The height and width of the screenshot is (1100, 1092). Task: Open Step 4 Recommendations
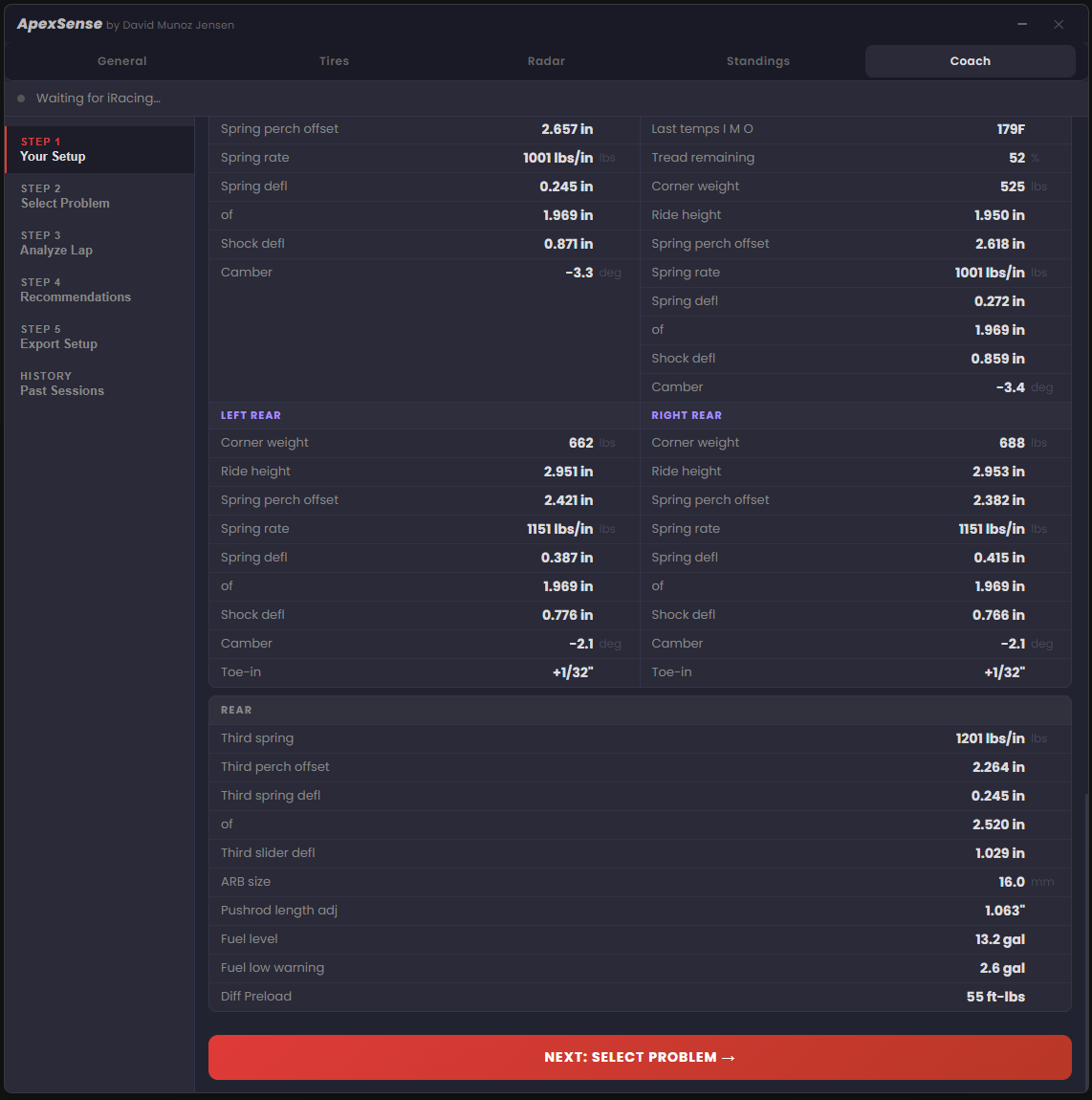coord(98,290)
